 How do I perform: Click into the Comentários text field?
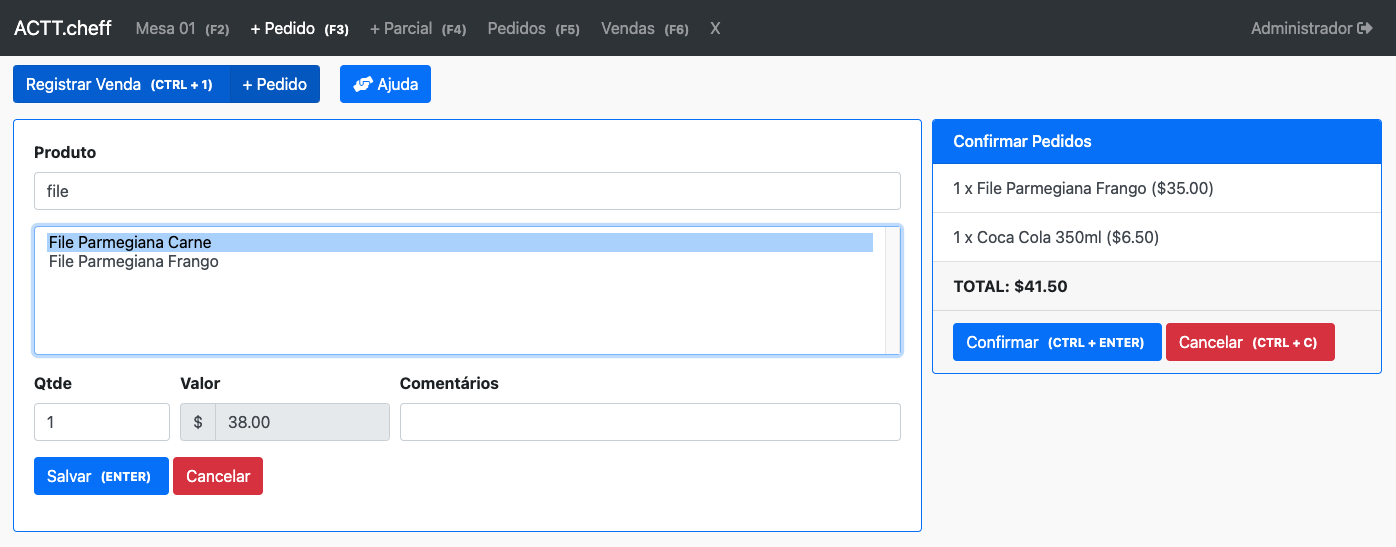(650, 422)
